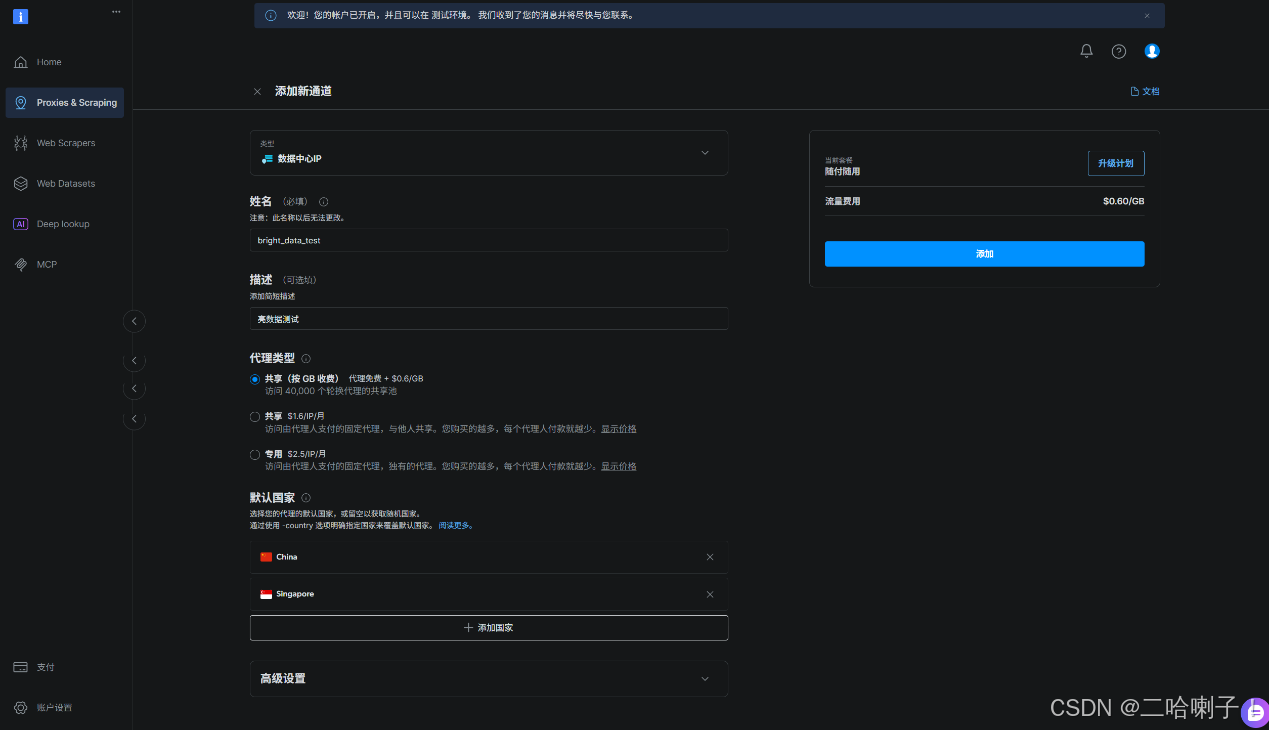Click the banner info icon
Screen dimensions: 1269x730
click(x=270, y=16)
